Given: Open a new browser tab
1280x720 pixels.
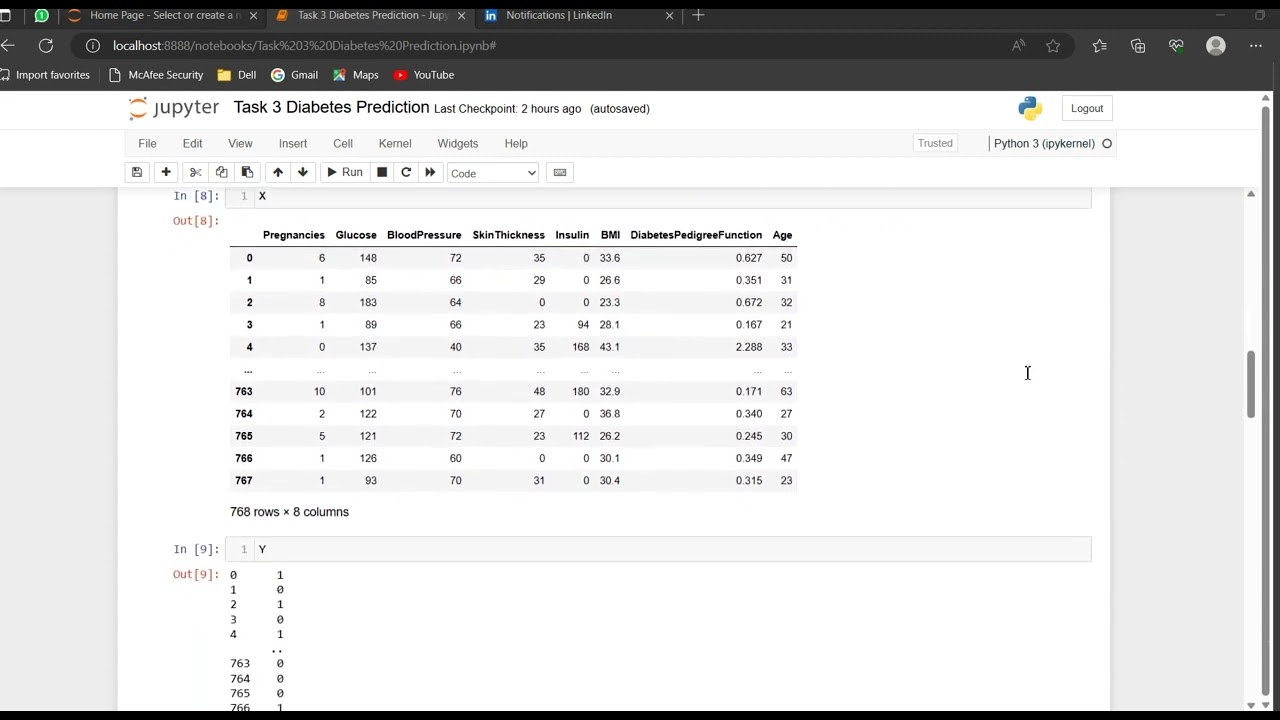Looking at the screenshot, I should [x=698, y=15].
